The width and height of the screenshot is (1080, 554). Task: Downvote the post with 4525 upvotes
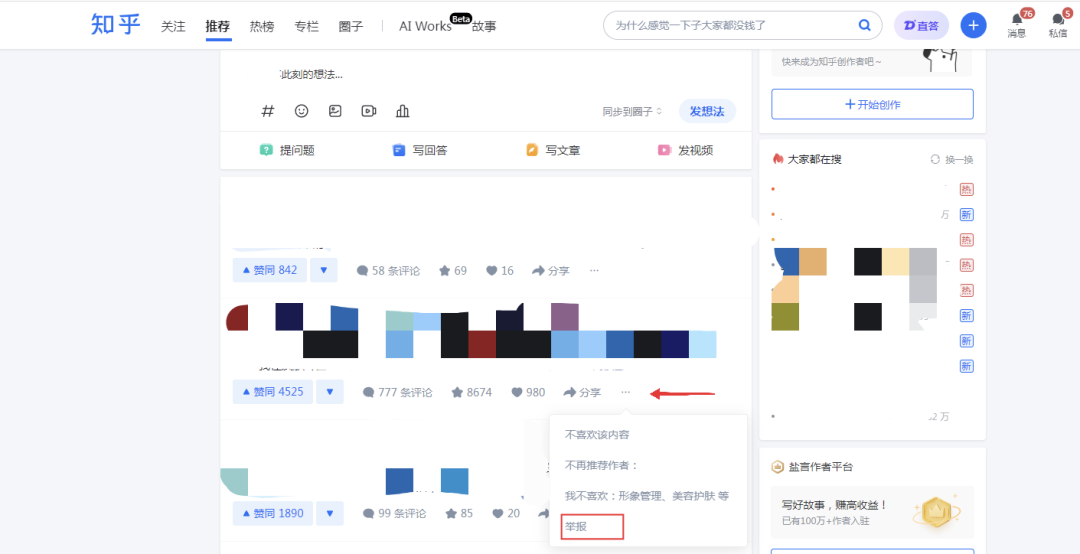pyautogui.click(x=330, y=392)
